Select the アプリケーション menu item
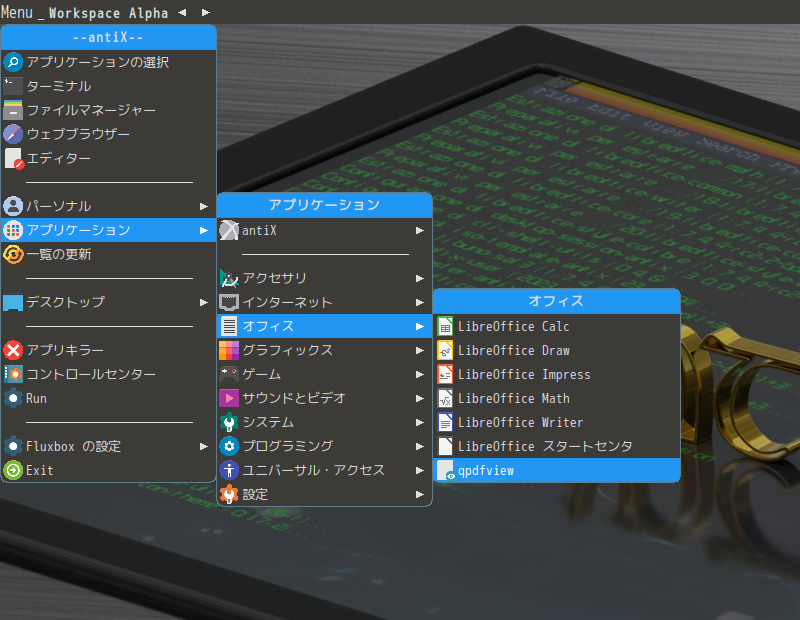This screenshot has height=620, width=800. pyautogui.click(x=109, y=230)
